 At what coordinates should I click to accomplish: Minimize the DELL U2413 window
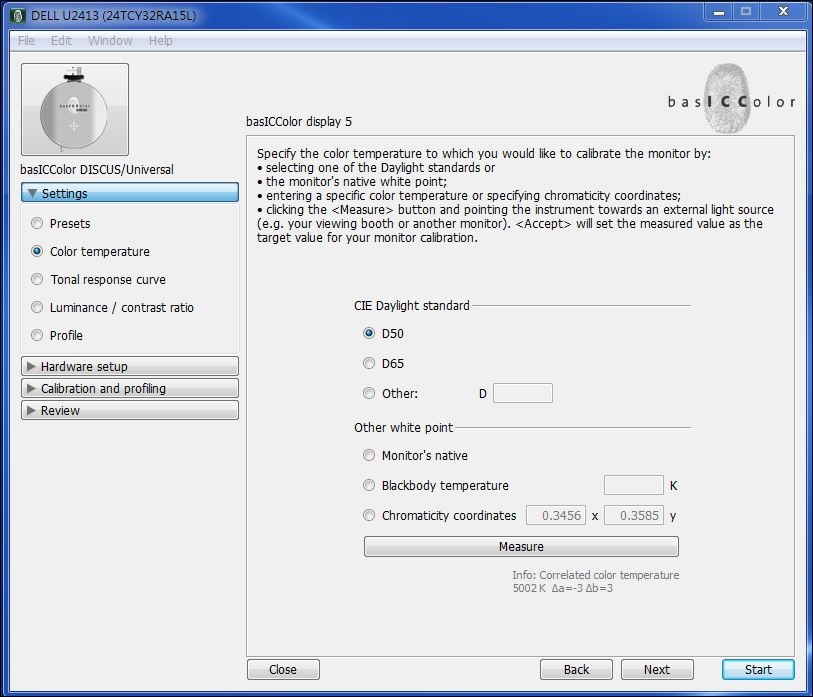click(719, 12)
